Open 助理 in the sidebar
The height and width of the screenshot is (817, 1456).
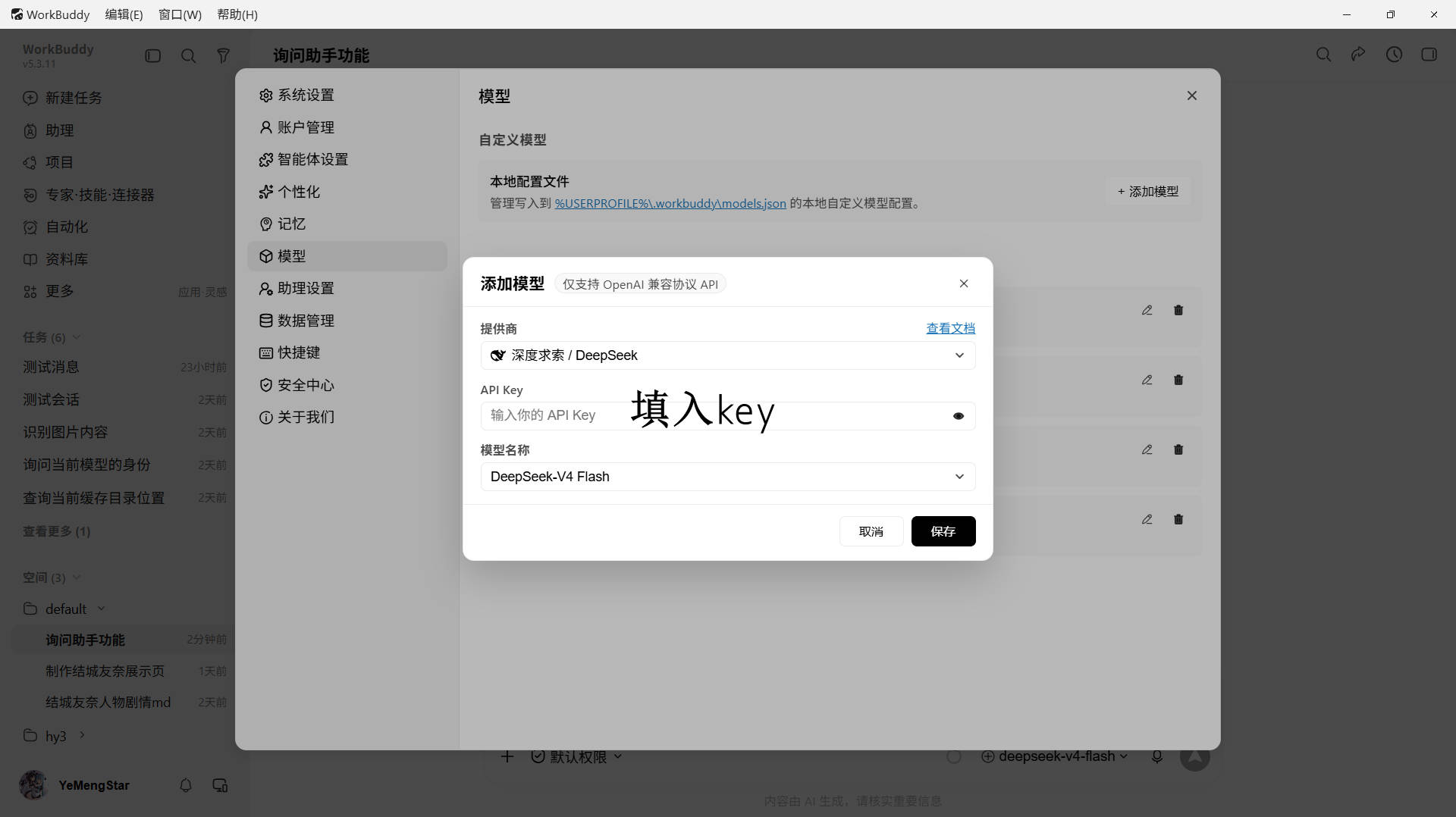pos(49,130)
